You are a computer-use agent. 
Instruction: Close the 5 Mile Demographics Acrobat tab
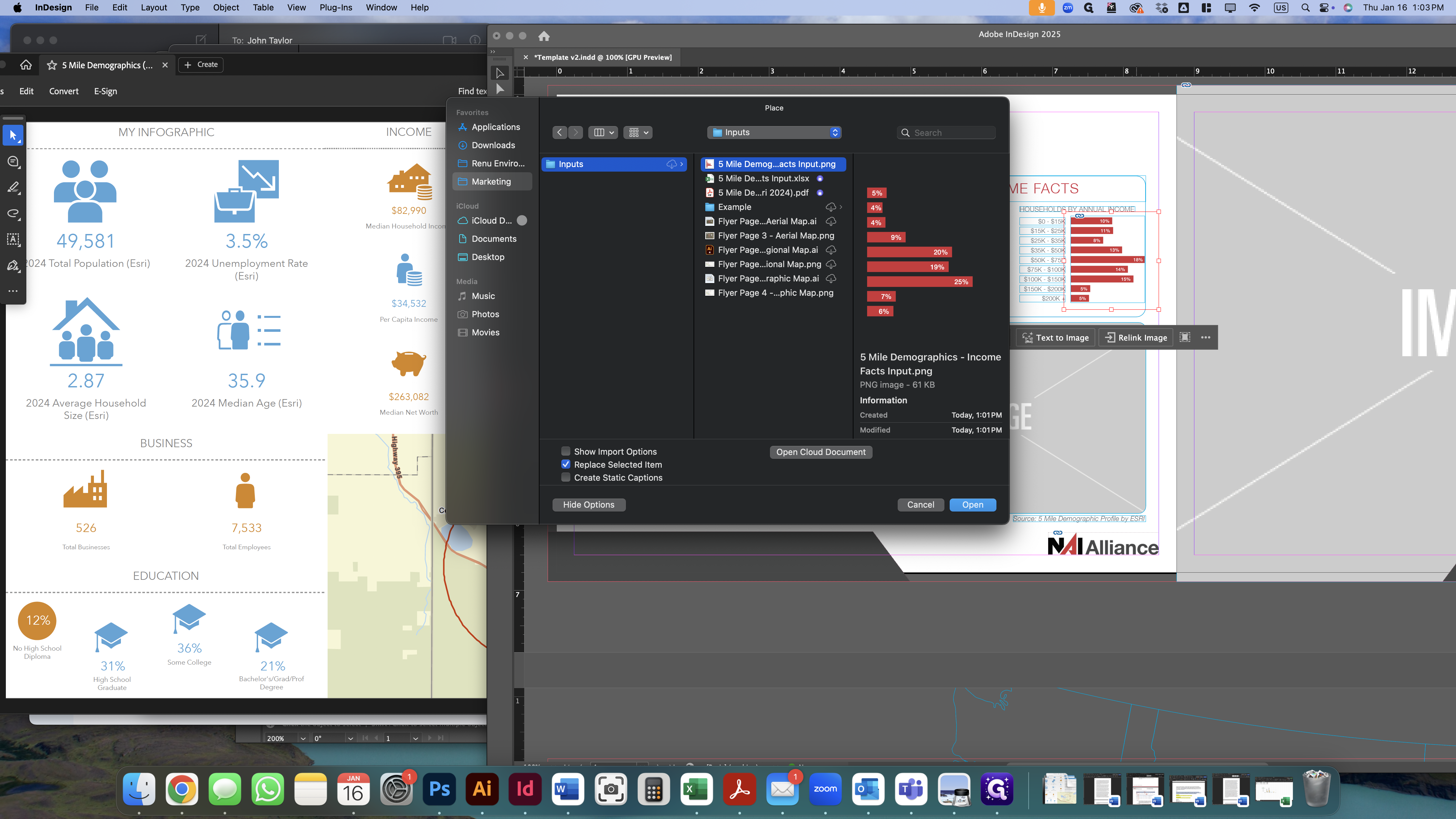[165, 65]
